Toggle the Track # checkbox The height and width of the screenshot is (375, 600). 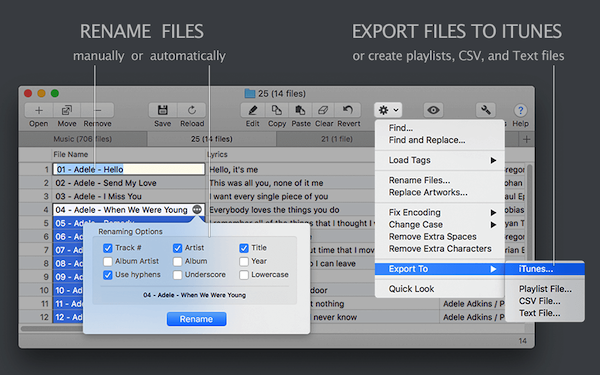[x=108, y=248]
